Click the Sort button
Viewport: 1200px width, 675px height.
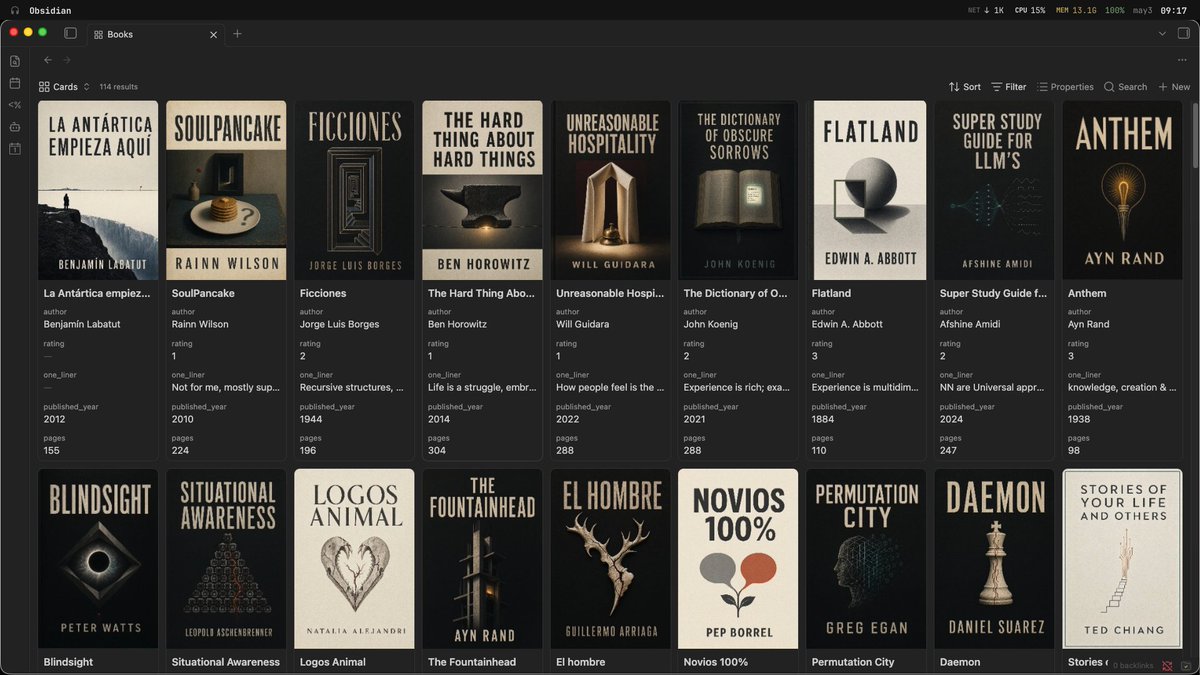tap(965, 87)
